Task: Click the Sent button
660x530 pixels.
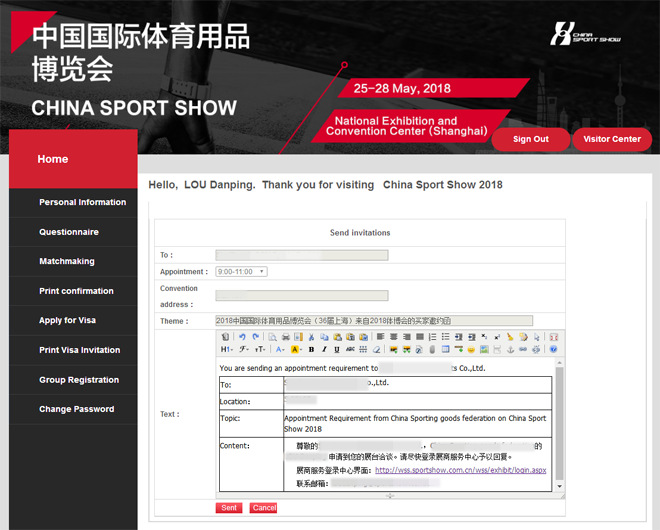Action: click(228, 508)
